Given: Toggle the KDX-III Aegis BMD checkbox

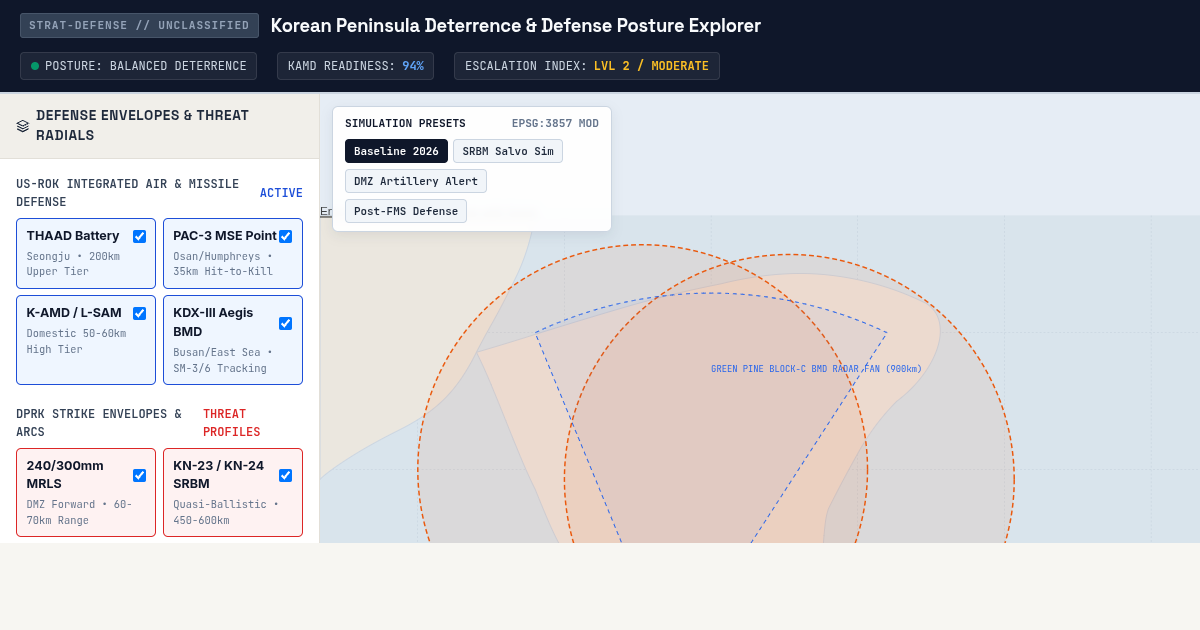Looking at the screenshot, I should pos(285,323).
